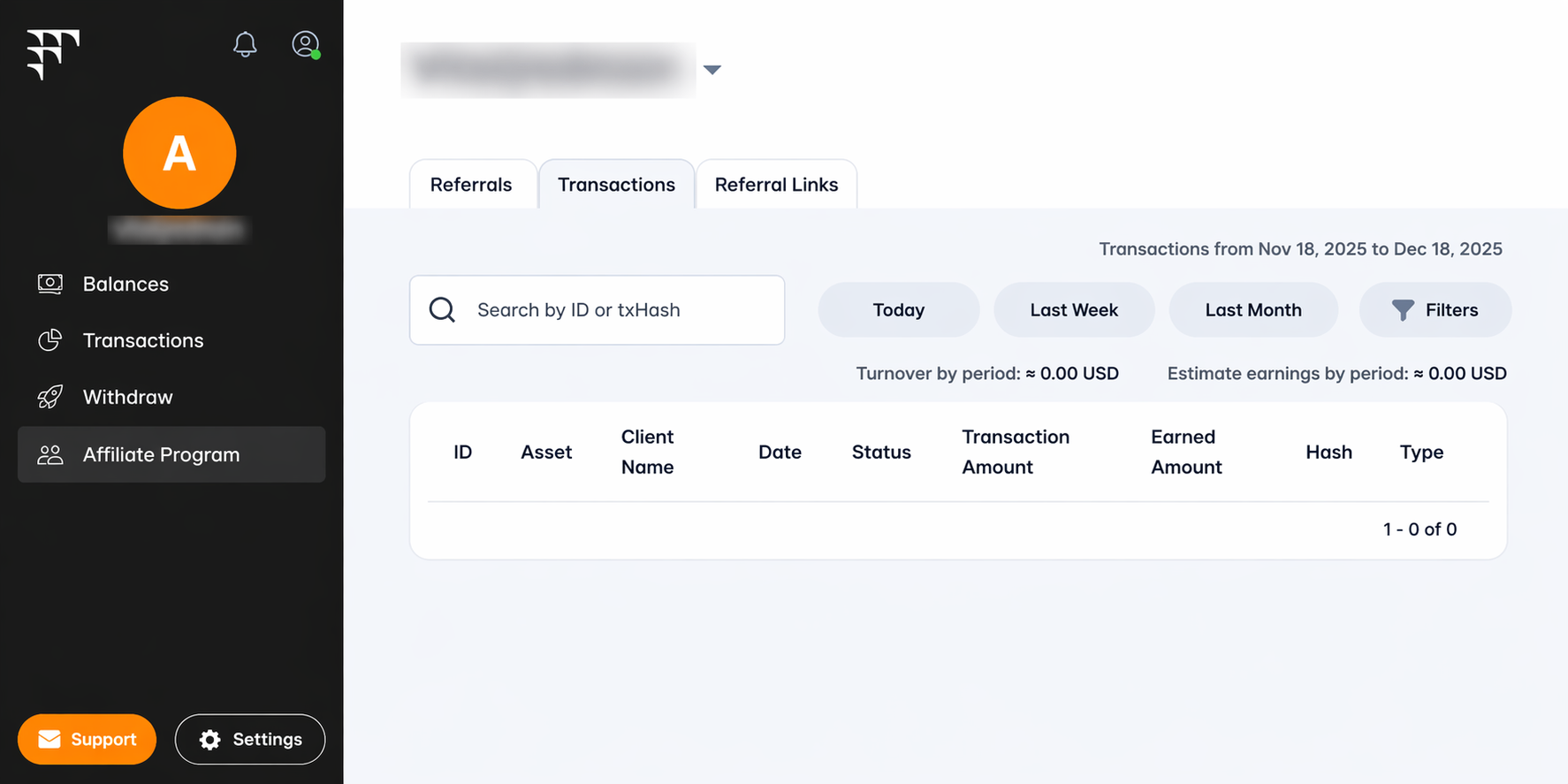Screen dimensions: 1568x784
Task: Open the user profile icon
Action: pyautogui.click(x=306, y=44)
